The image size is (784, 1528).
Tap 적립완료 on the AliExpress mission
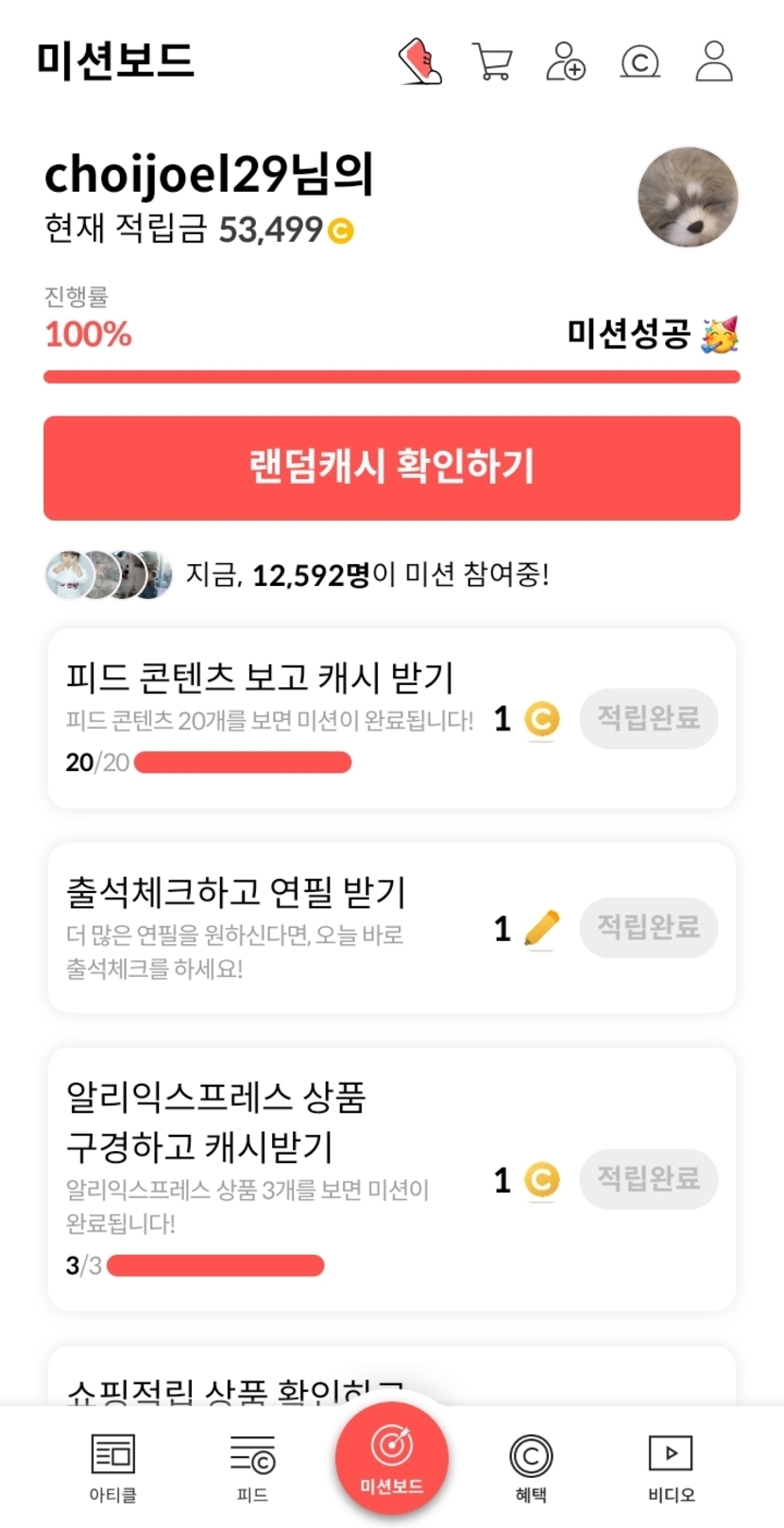(x=648, y=1178)
